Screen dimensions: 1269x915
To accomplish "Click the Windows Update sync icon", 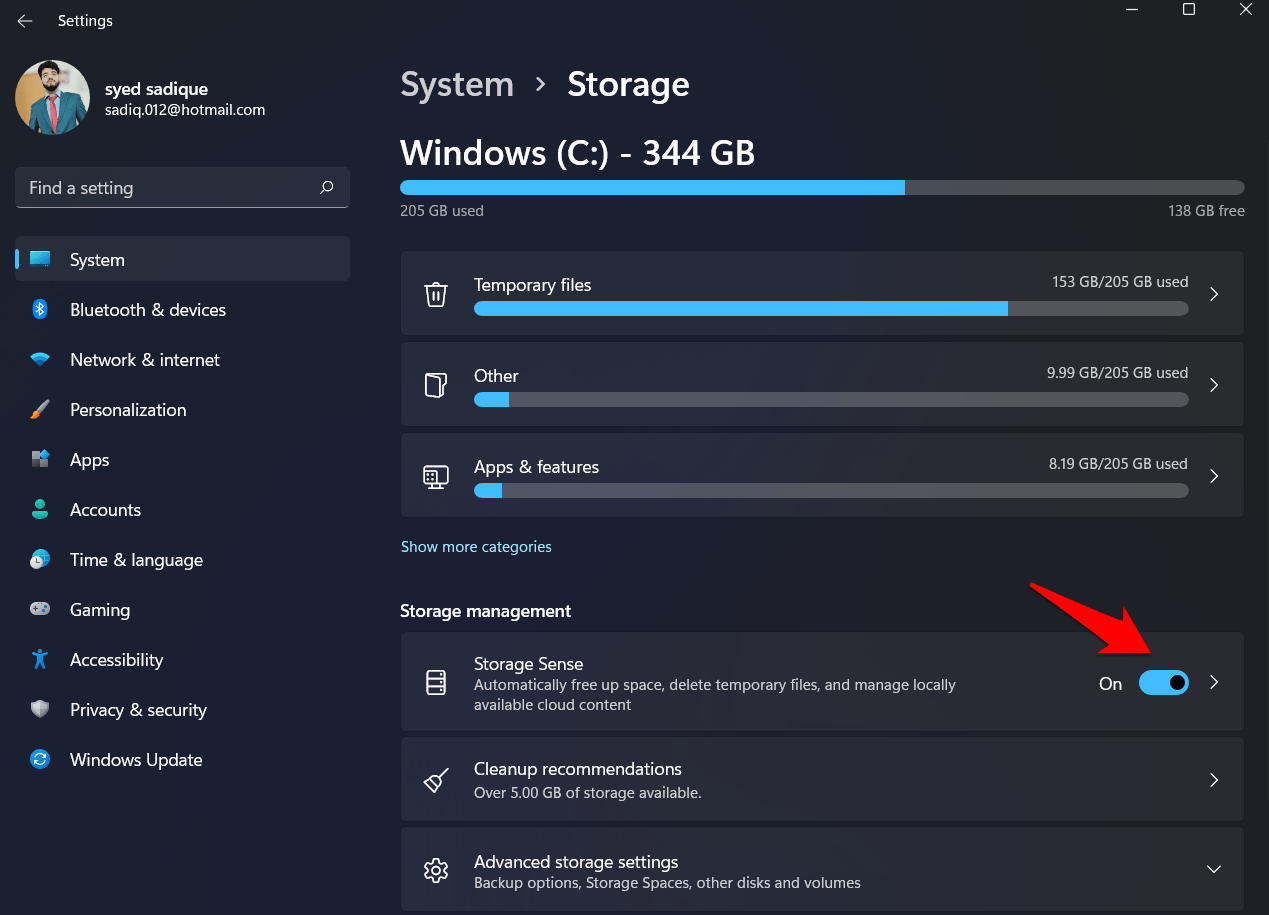I will click(x=40, y=760).
